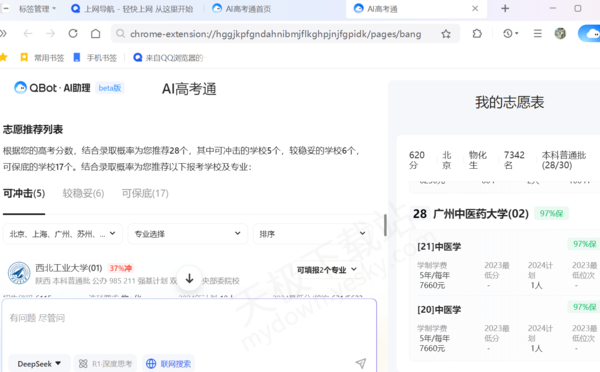Viewport: 600px width, 372px height.
Task: Toggle R1·深度思考 mode
Action: (105, 364)
